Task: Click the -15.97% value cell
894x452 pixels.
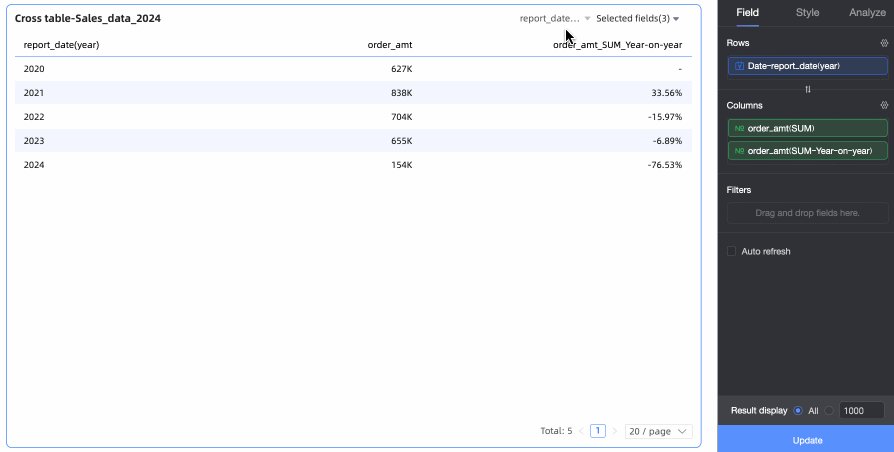Action: click(665, 117)
